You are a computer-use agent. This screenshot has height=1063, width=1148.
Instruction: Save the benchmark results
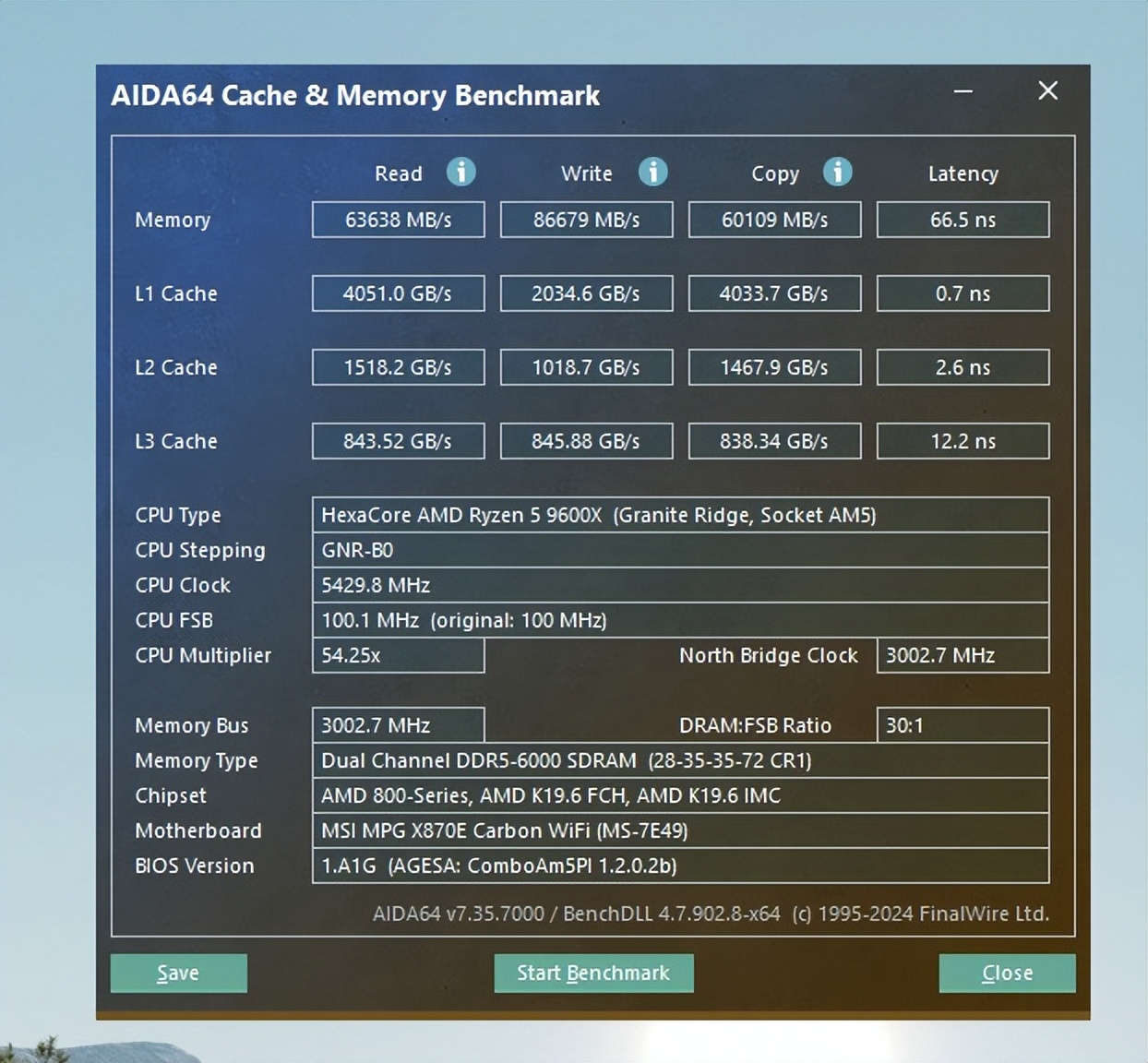178,973
